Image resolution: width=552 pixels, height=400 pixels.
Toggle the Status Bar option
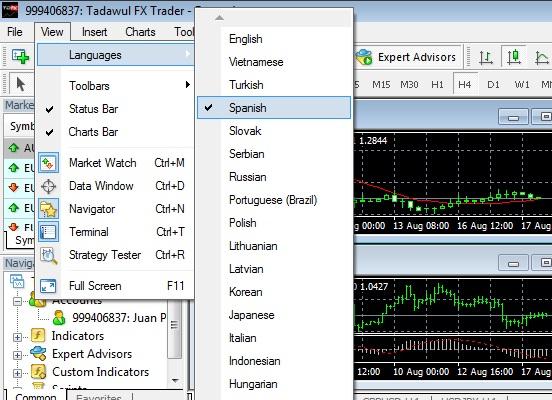115,109
